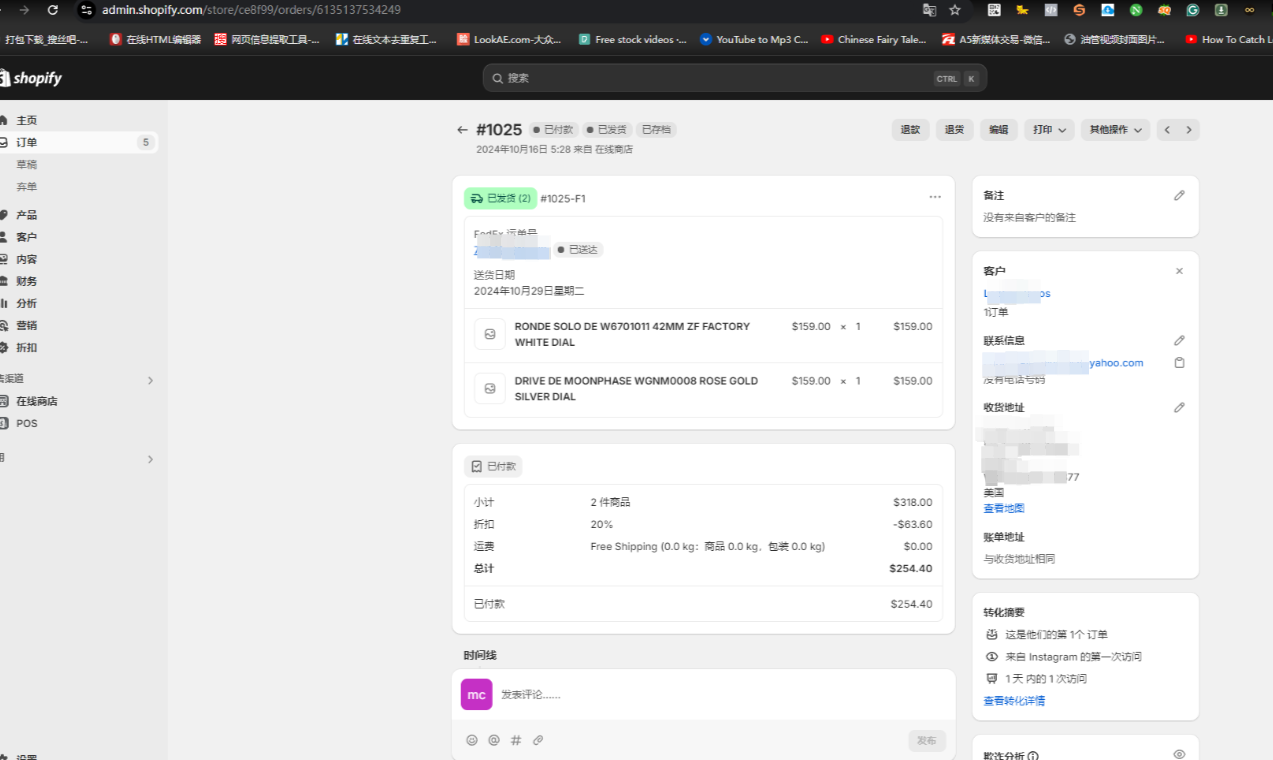
Task: Click the back arrow beside order #1025
Action: [462, 130]
